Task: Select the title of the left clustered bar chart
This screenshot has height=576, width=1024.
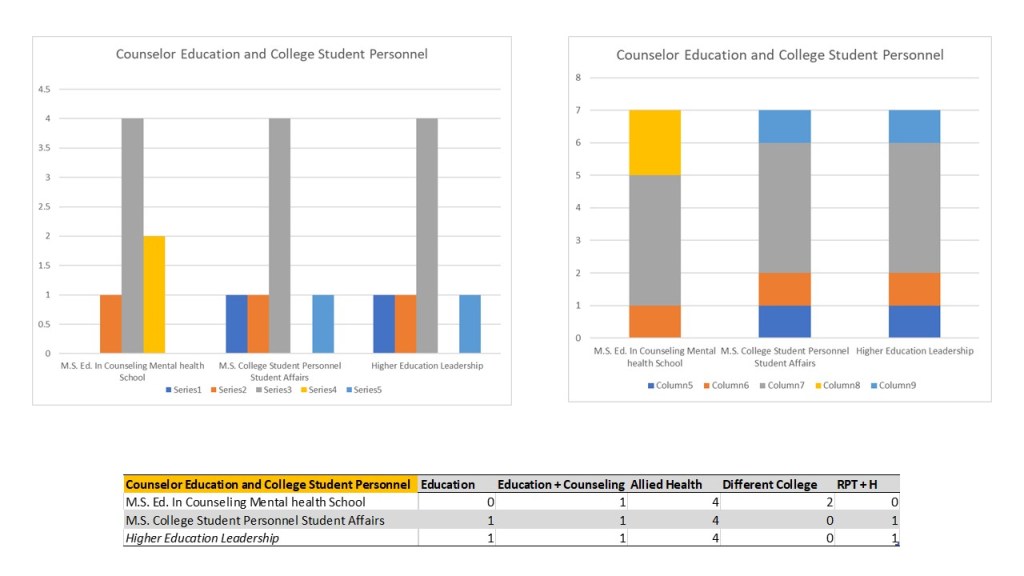Action: click(271, 54)
